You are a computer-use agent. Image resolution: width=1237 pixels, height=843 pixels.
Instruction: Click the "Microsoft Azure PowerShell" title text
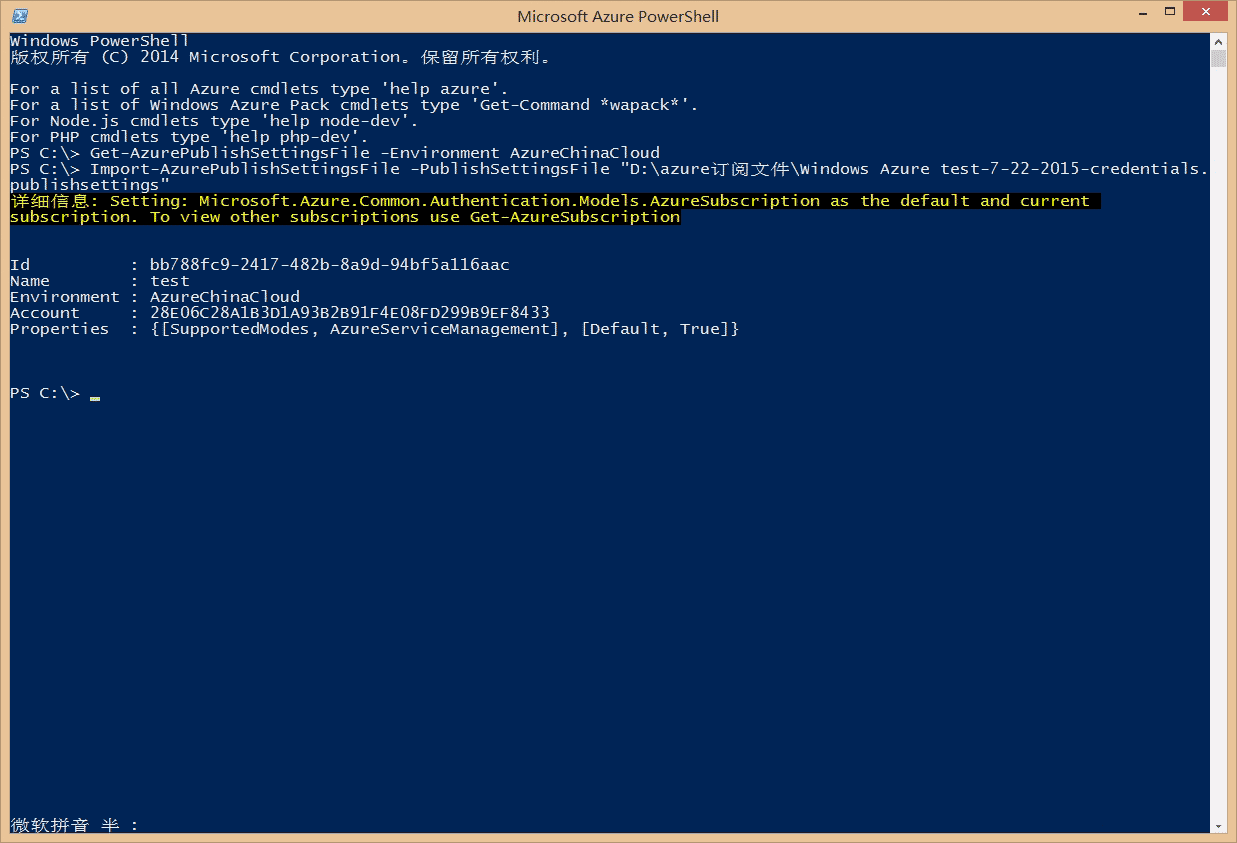coord(617,16)
